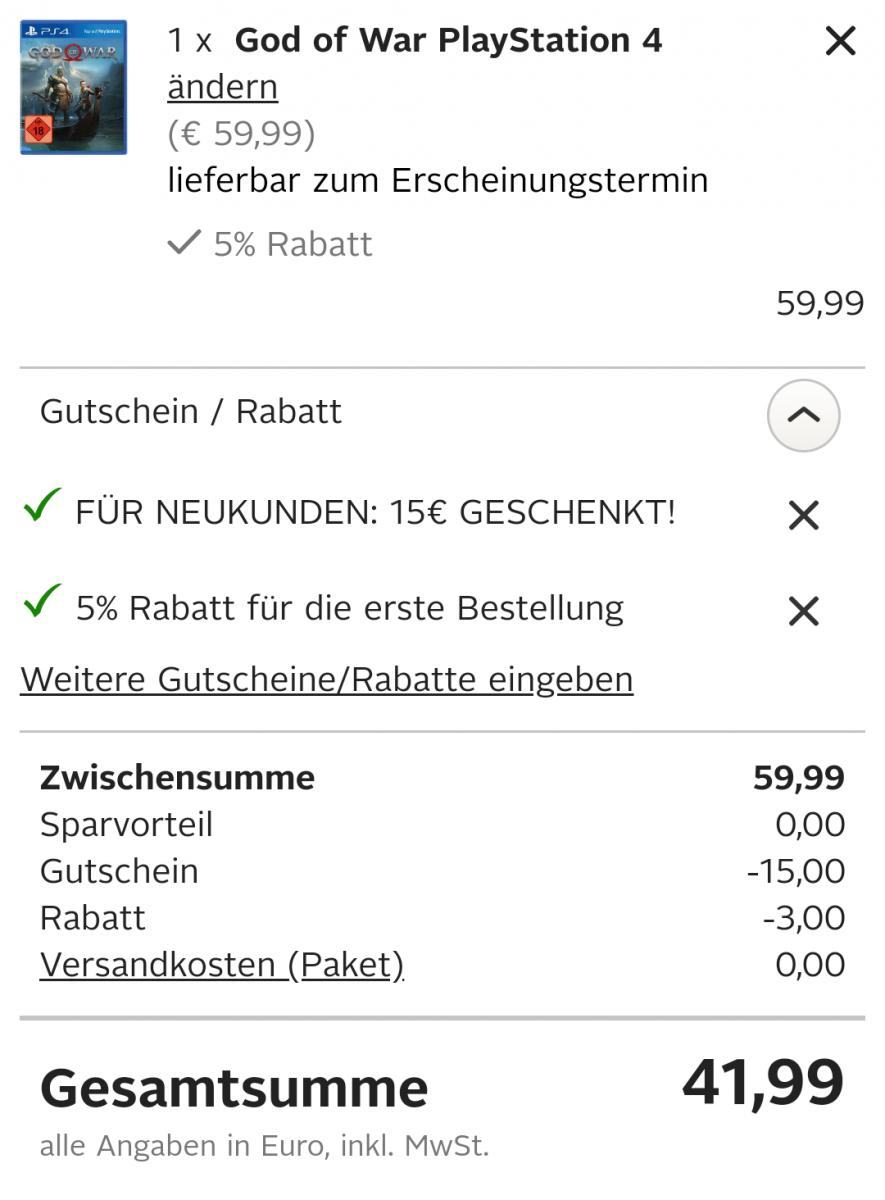
Task: Collapse the Gutschein / Rabatt section
Action: [803, 415]
